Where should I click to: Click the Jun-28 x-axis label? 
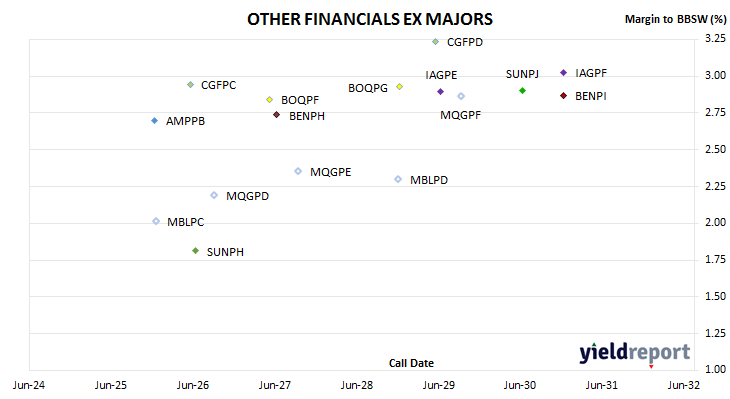tap(357, 385)
